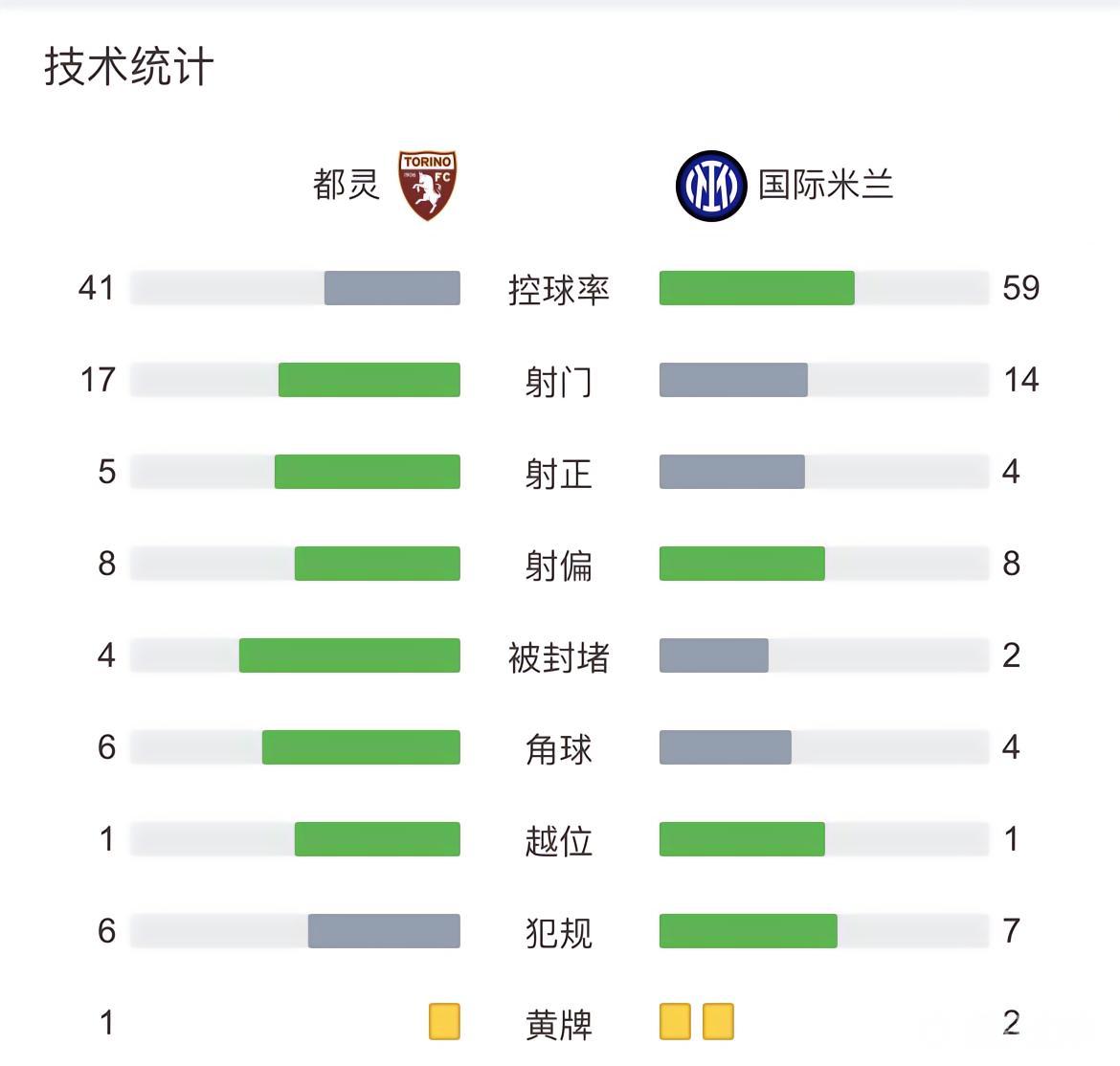Click Torino's green 被封堵 blocked bar
This screenshot has width=1120, height=1066.
point(349,655)
